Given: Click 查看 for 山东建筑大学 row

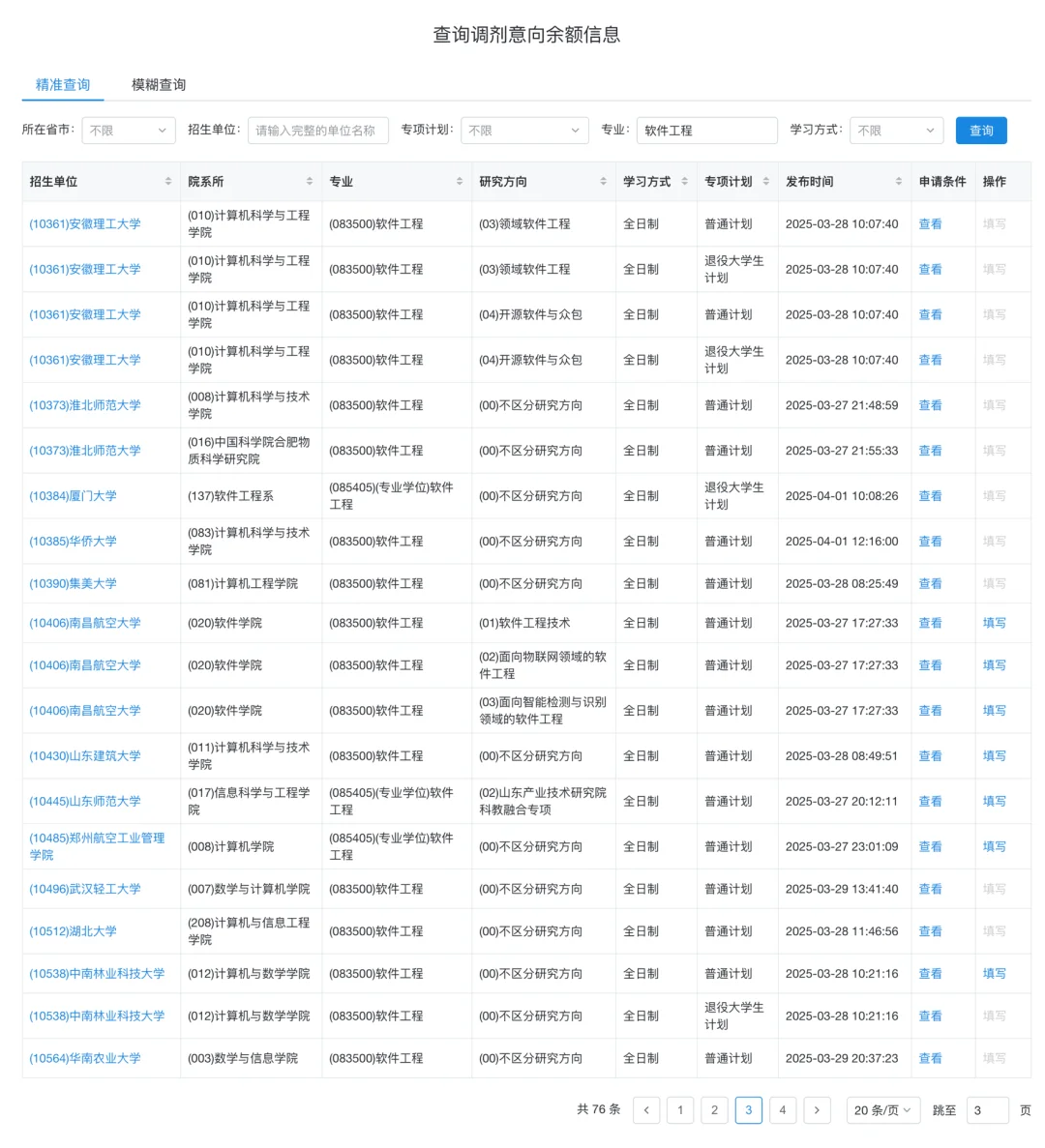Looking at the screenshot, I should (930, 755).
